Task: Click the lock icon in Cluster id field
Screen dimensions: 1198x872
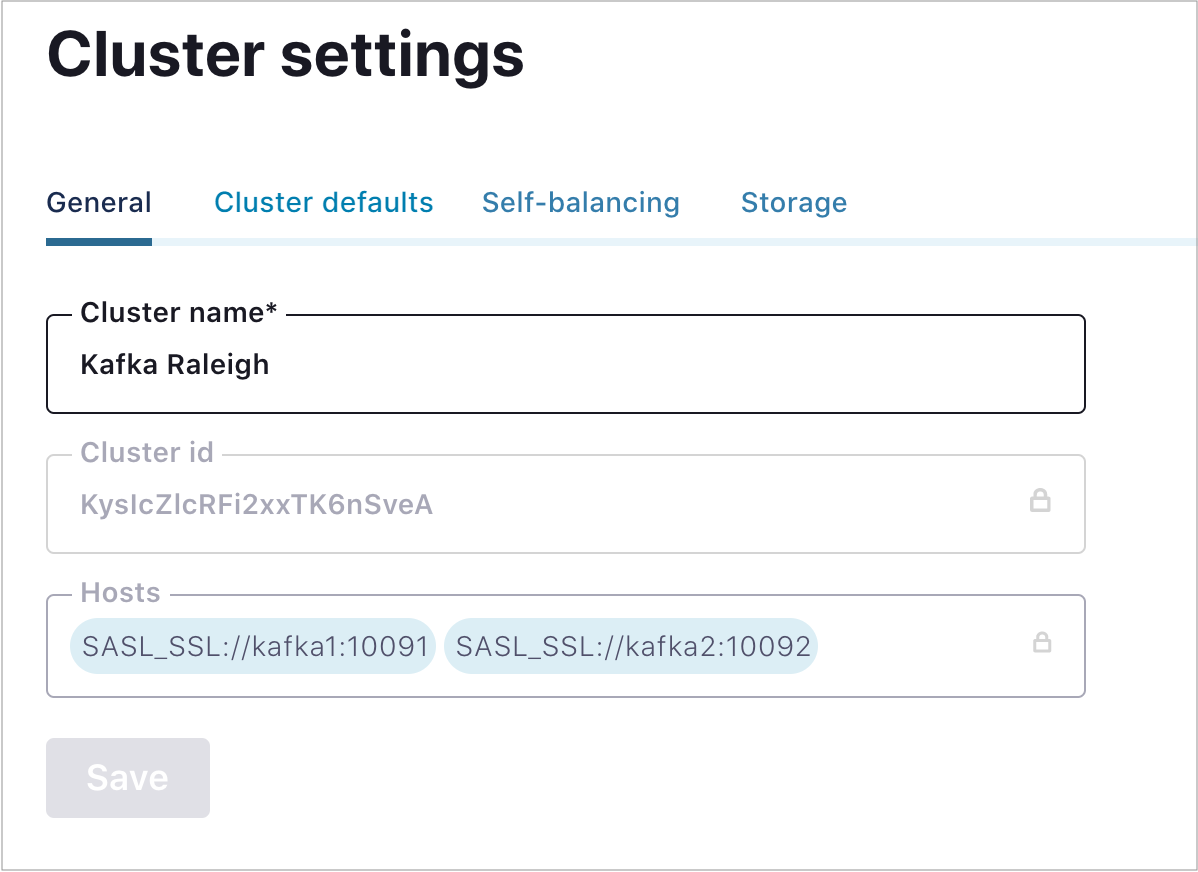Action: point(1040,501)
